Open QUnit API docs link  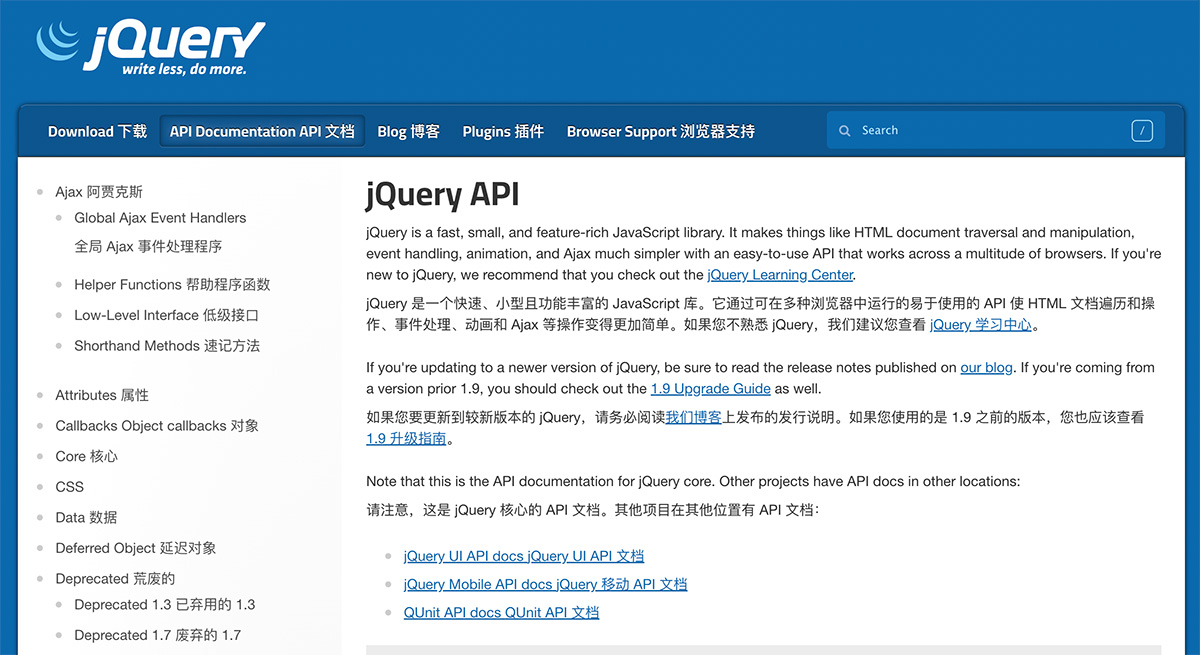pos(501,612)
